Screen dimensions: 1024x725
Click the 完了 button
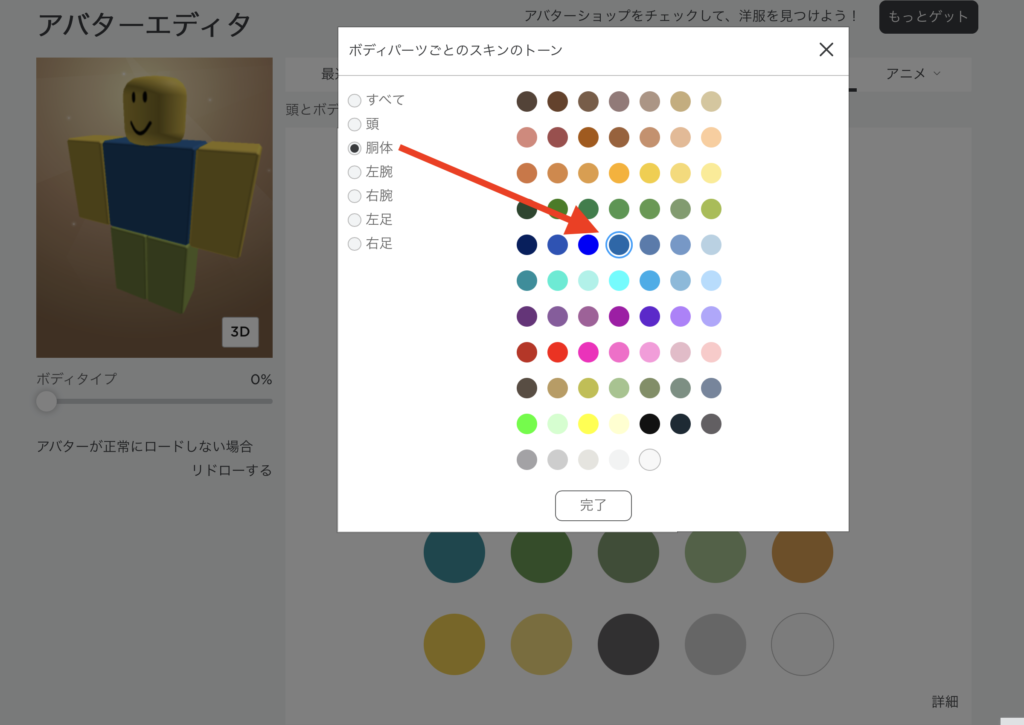tap(593, 506)
